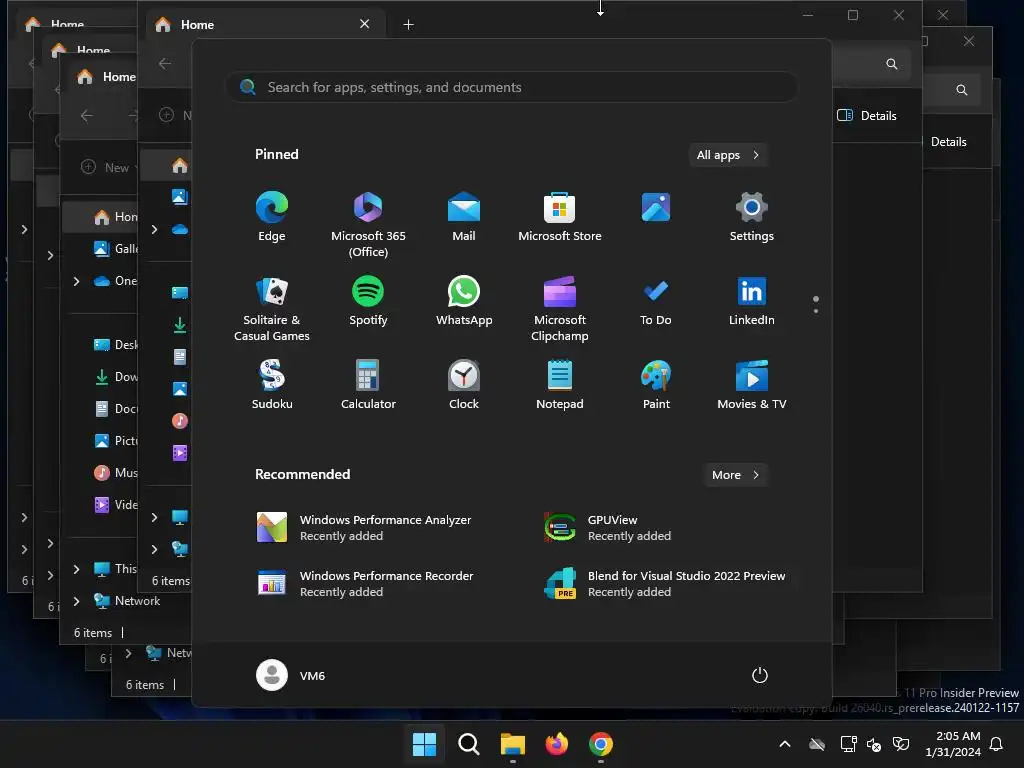Click search icon in front Explorer window
1024x768 pixels.
tap(891, 63)
